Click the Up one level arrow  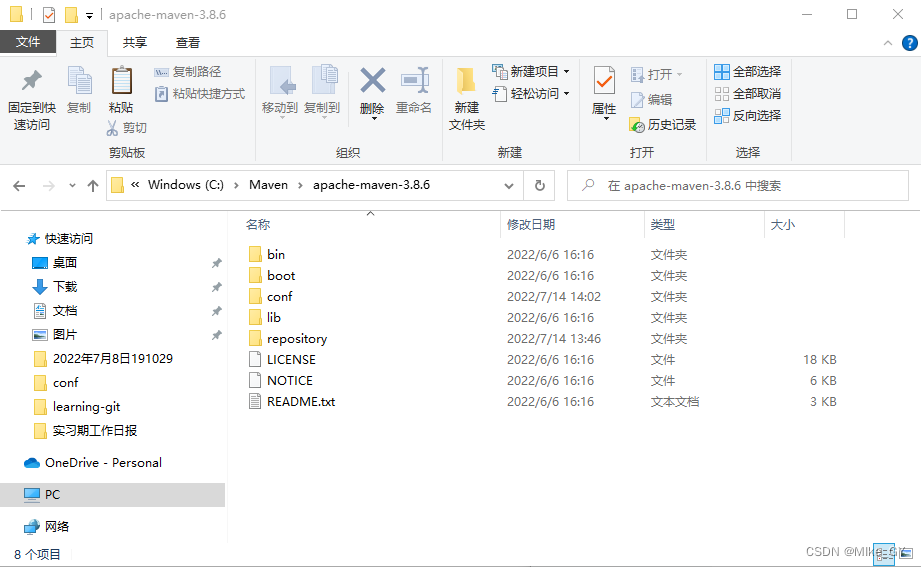coord(93,186)
